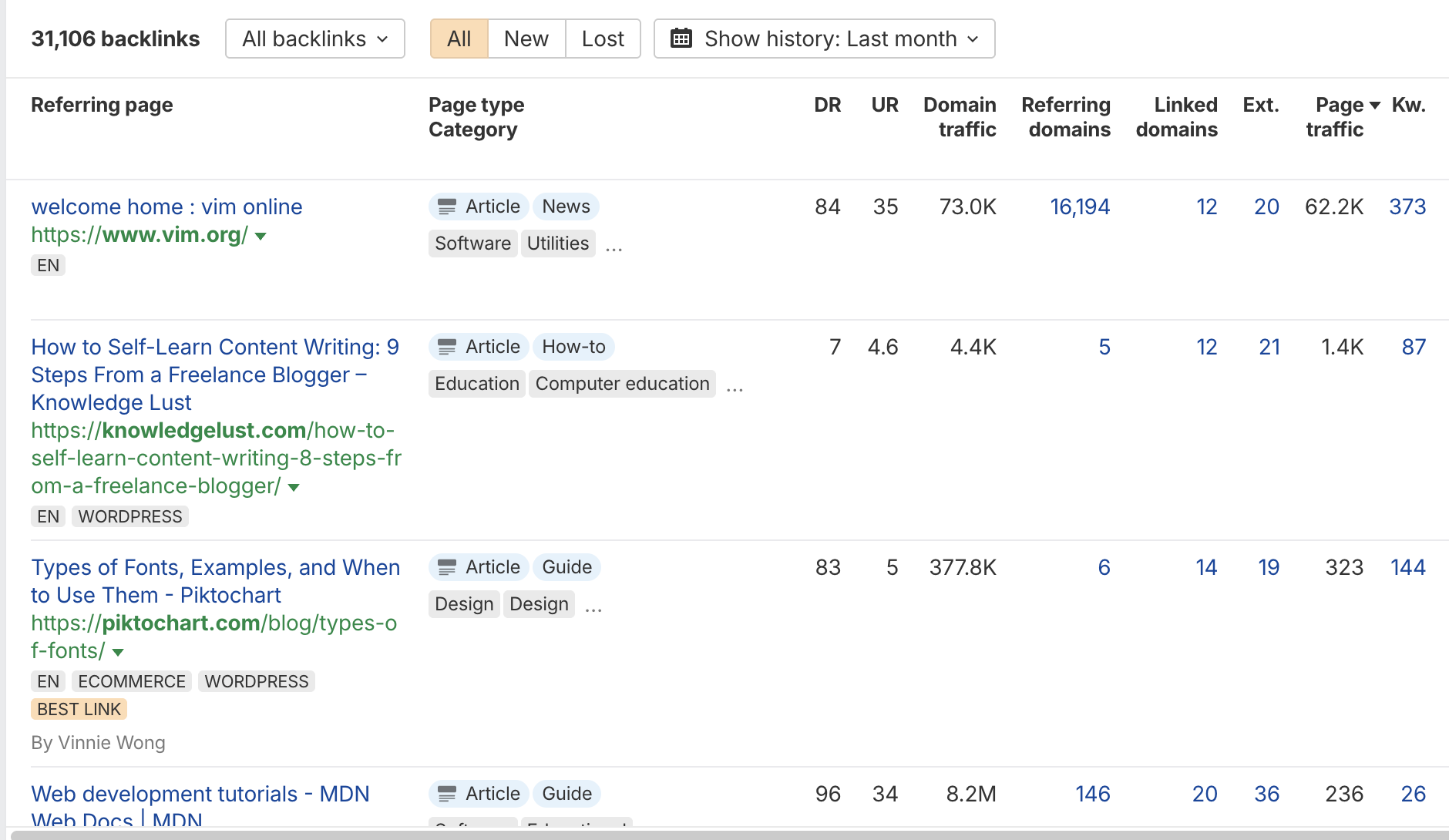Click the Article icon in Piktochart row
This screenshot has height=840, width=1449.
click(x=447, y=567)
